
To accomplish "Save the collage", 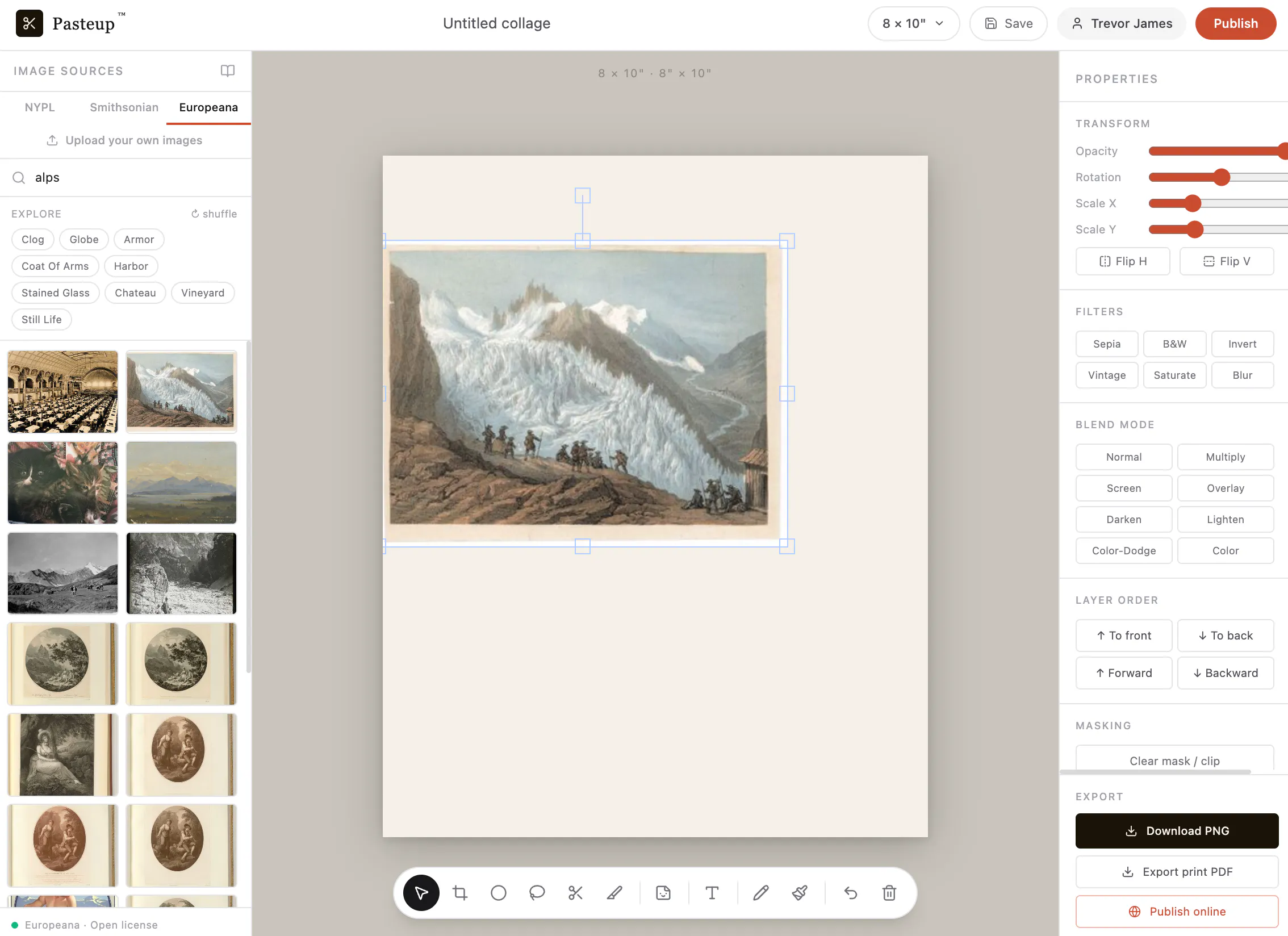I will tap(1009, 23).
